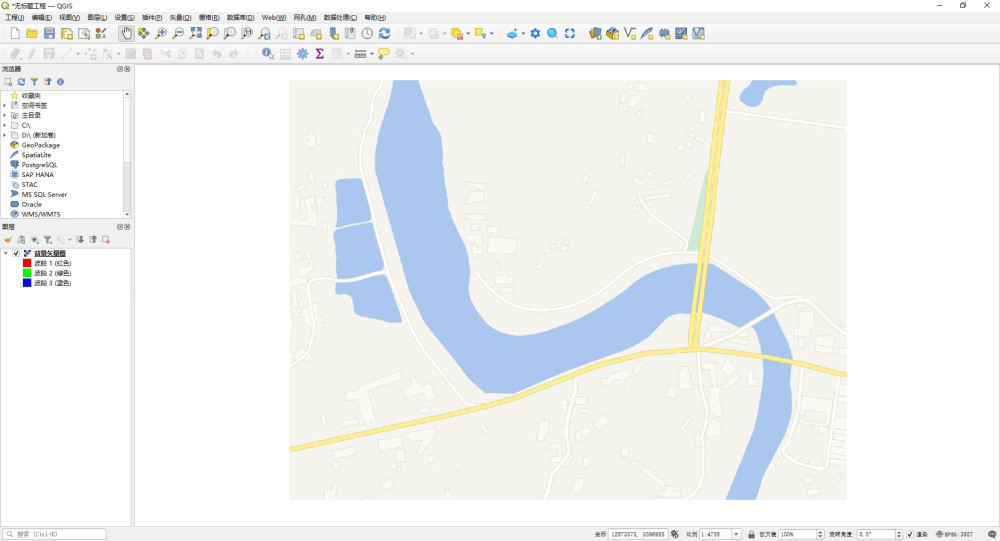Select the Map Tips speech bubble icon
This screenshot has width=1000, height=541.
383,54
